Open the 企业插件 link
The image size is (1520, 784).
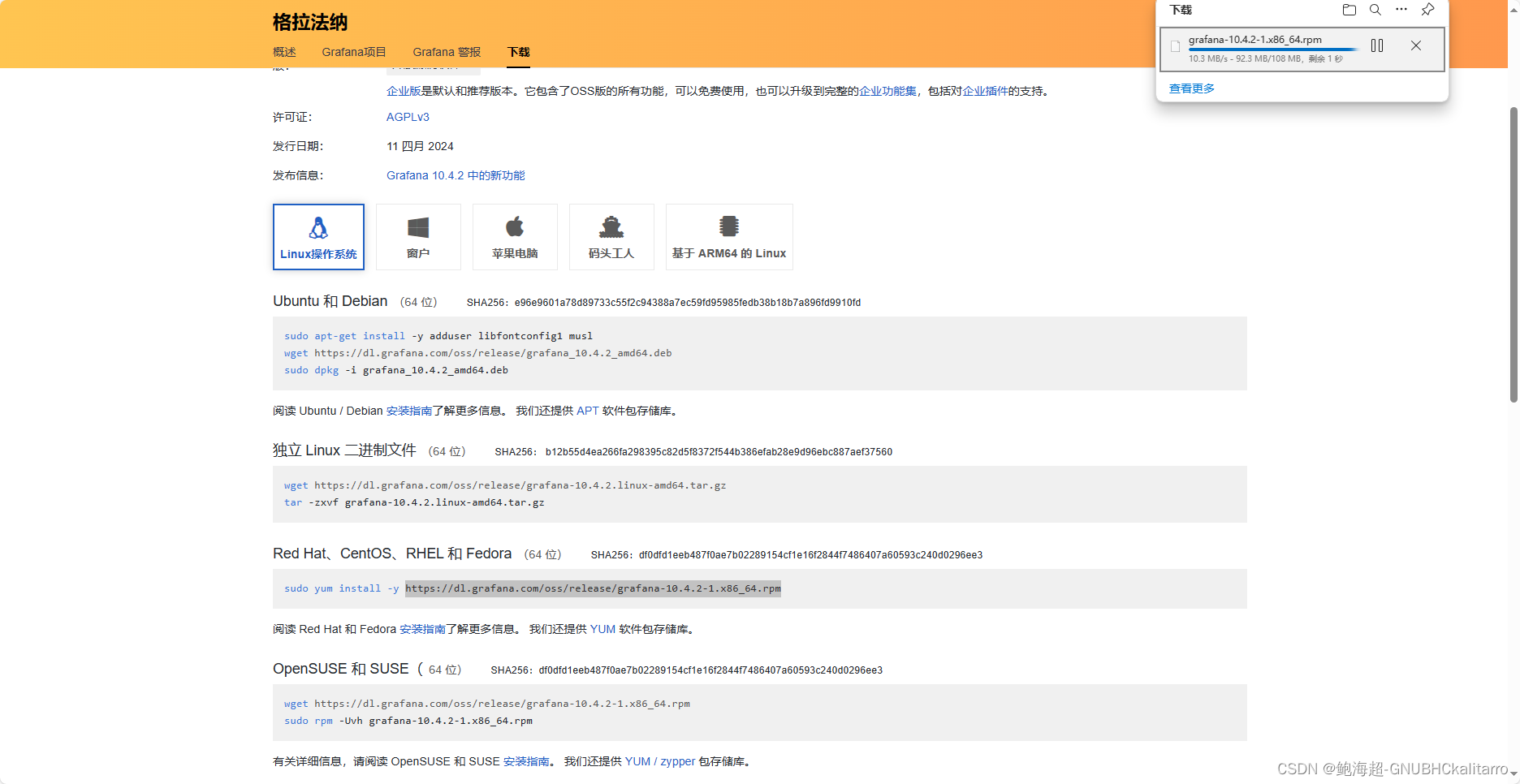(x=985, y=91)
